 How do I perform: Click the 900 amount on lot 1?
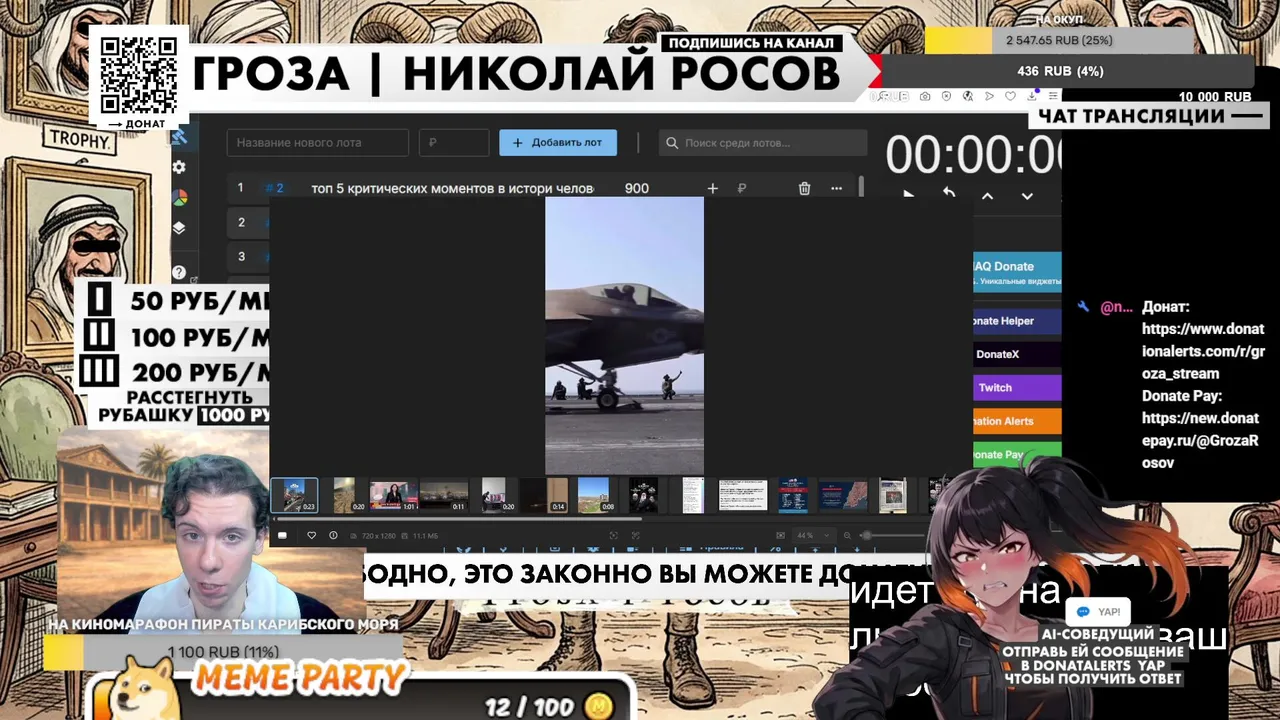(x=636, y=188)
